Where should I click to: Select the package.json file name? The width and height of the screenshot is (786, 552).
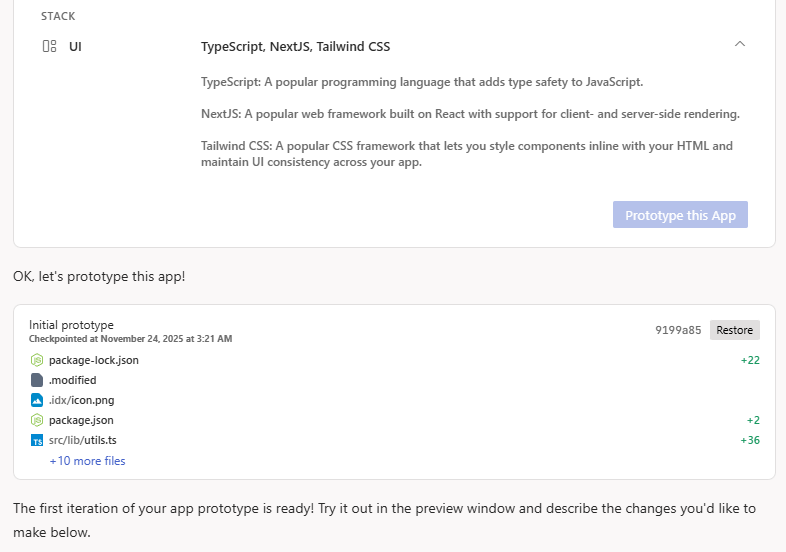81,420
